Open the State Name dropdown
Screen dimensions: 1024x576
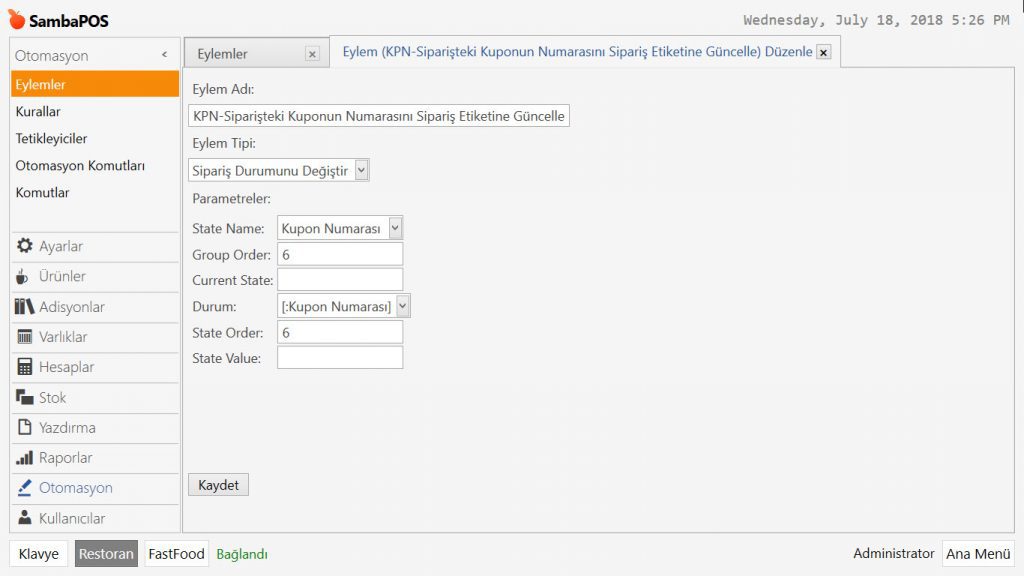[395, 229]
